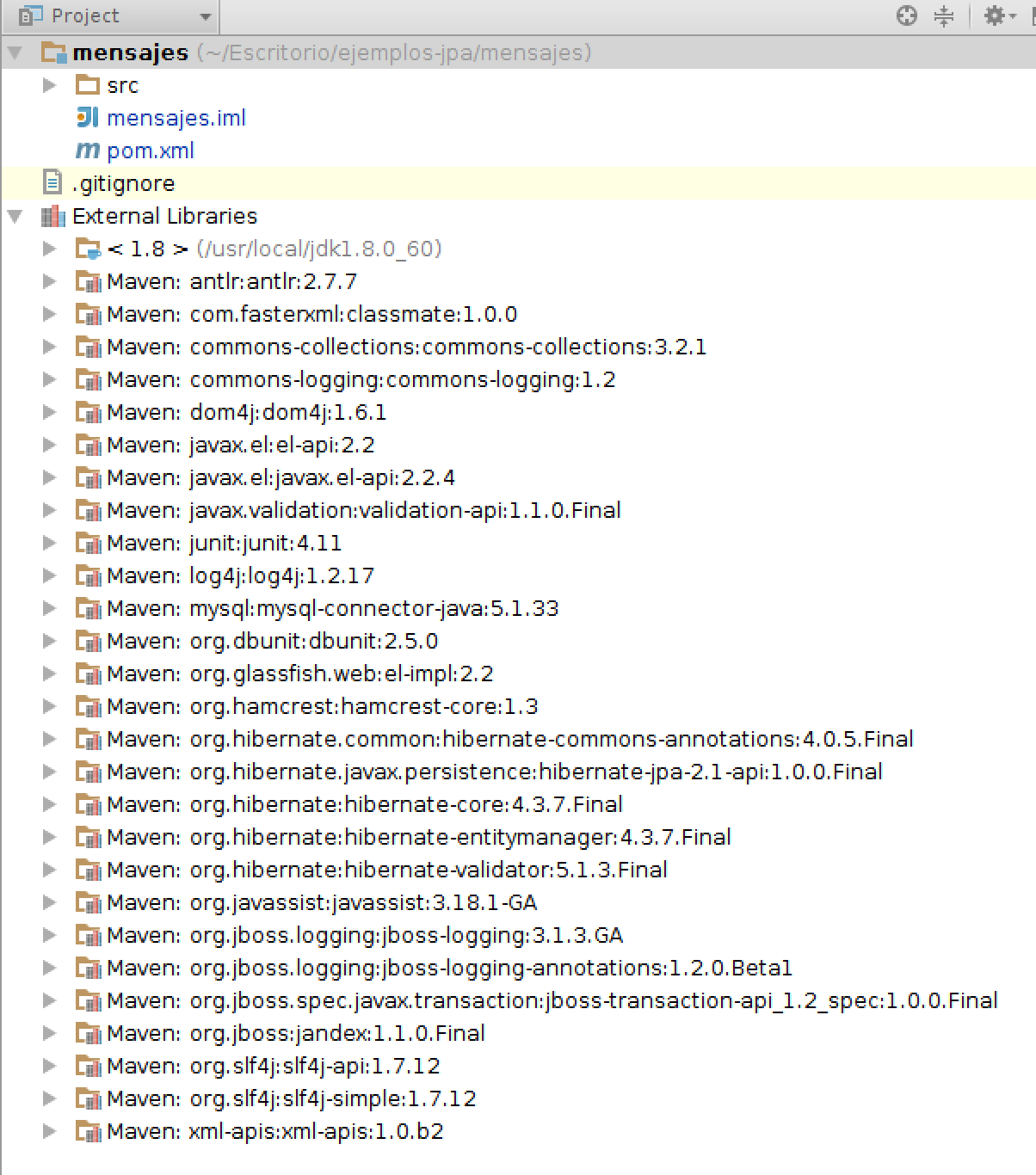Image resolution: width=1036 pixels, height=1175 pixels.
Task: Open the mensajes.iml file
Action: coord(176,118)
